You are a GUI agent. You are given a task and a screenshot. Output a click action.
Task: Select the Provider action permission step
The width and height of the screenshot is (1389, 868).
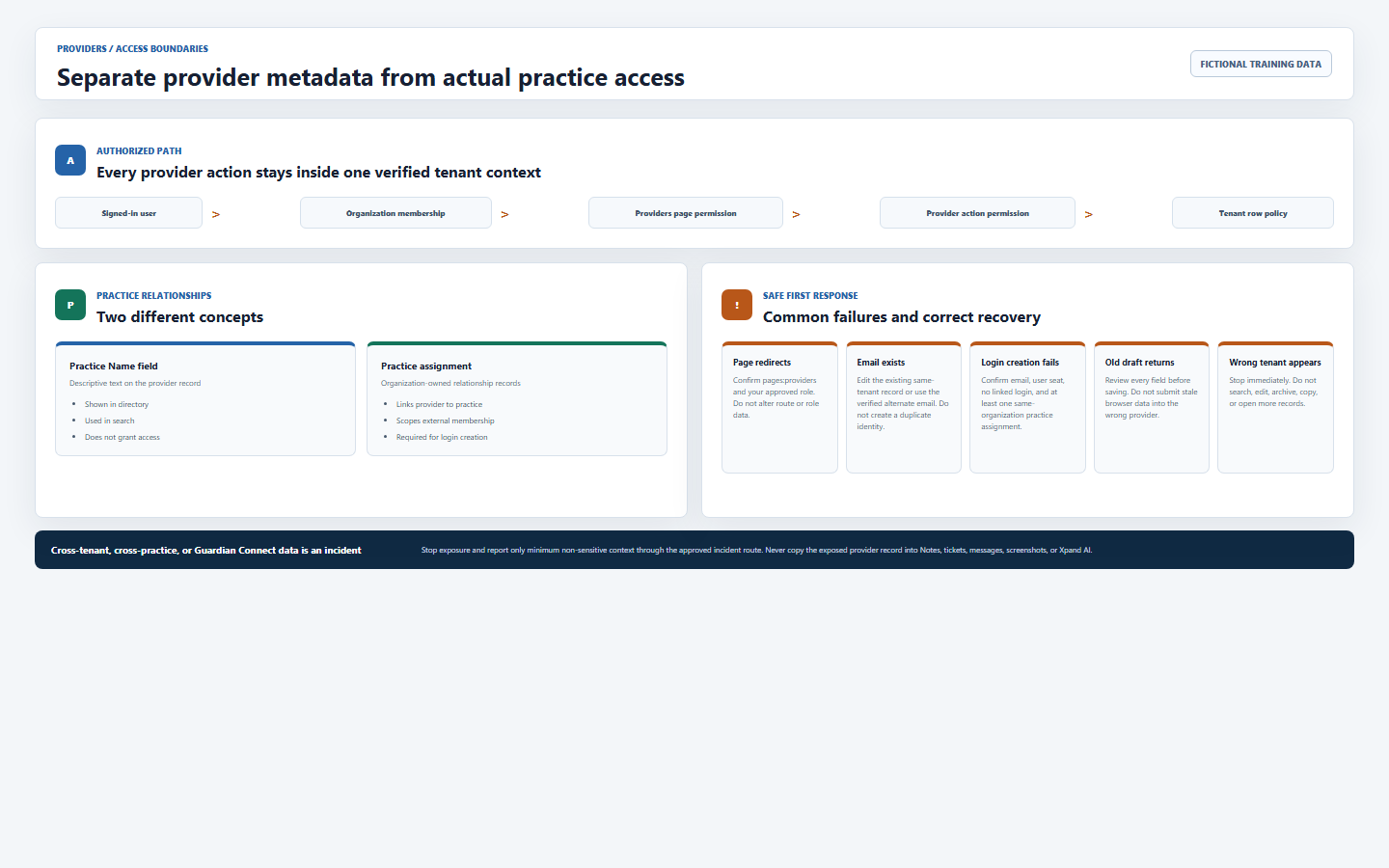[x=977, y=213]
